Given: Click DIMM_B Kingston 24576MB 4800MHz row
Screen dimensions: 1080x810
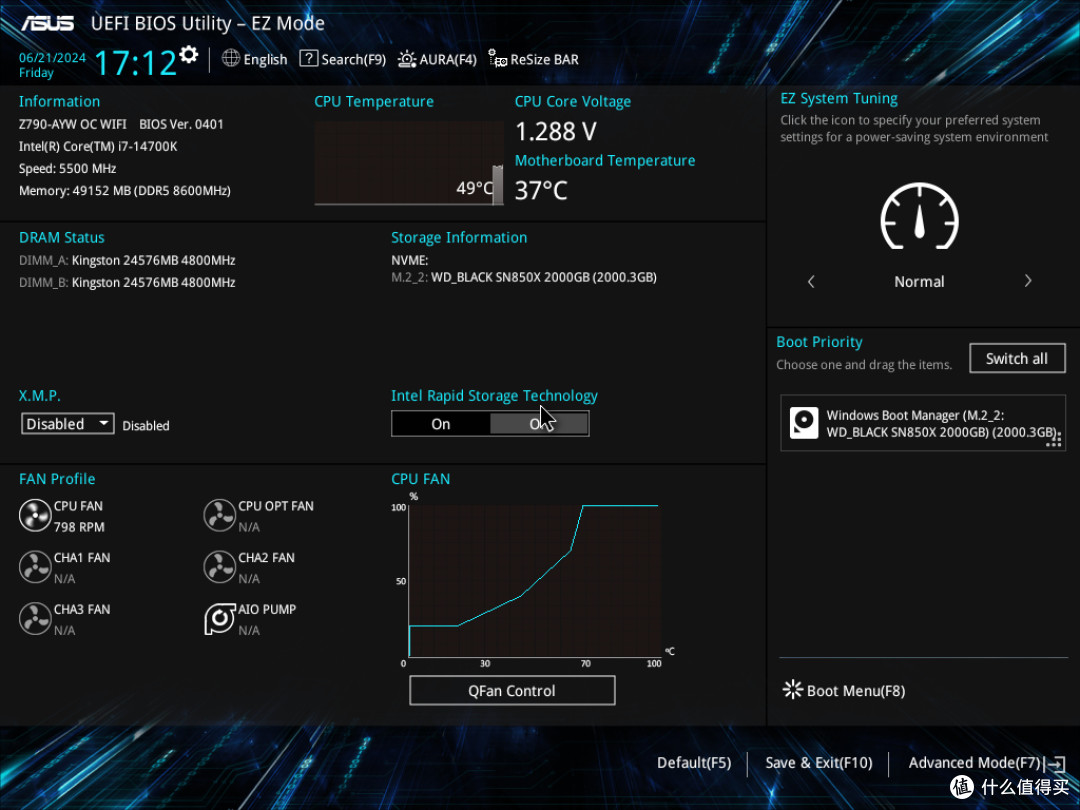Looking at the screenshot, I should pyautogui.click(x=127, y=282).
